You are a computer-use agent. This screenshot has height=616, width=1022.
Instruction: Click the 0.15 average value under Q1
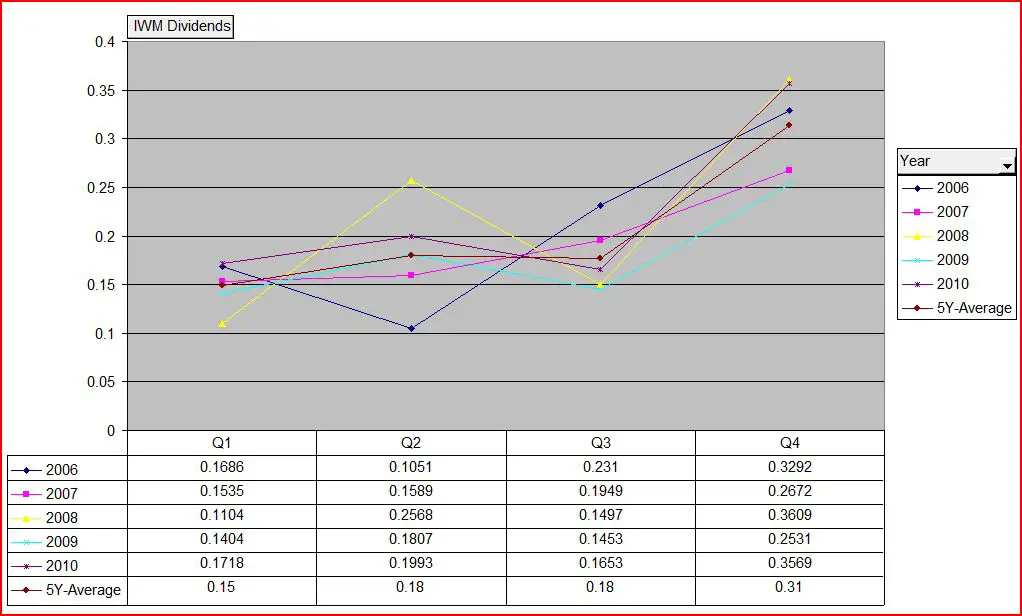222,587
